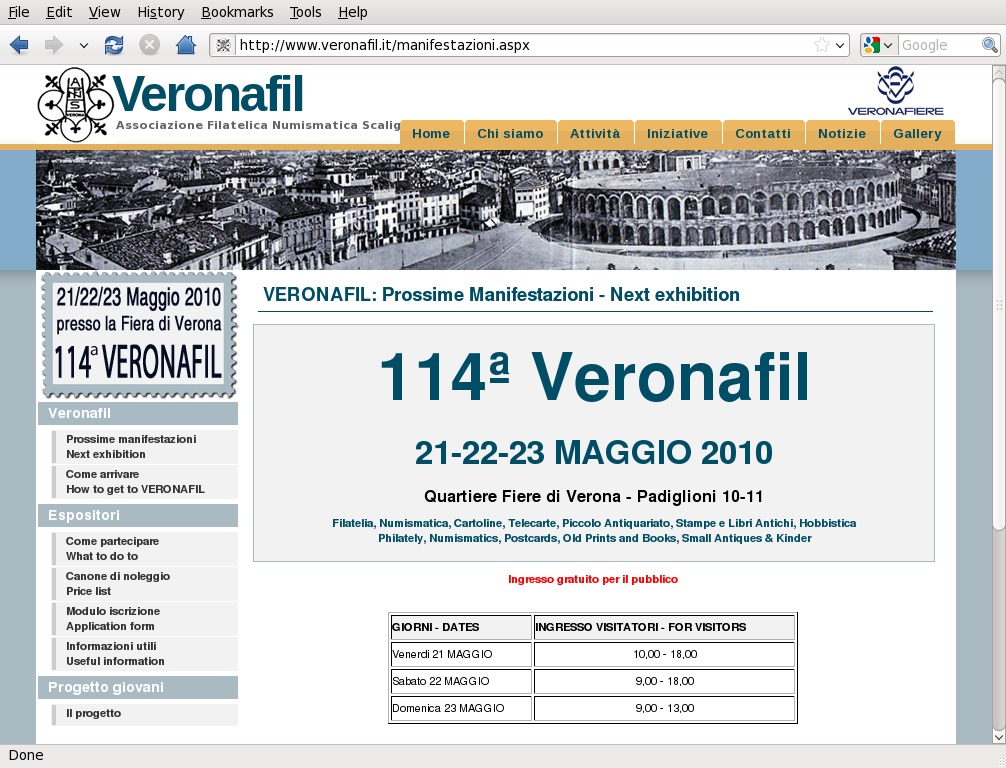The width and height of the screenshot is (1006, 768).
Task: Open the address bar URL history dropdown
Action: click(x=840, y=46)
